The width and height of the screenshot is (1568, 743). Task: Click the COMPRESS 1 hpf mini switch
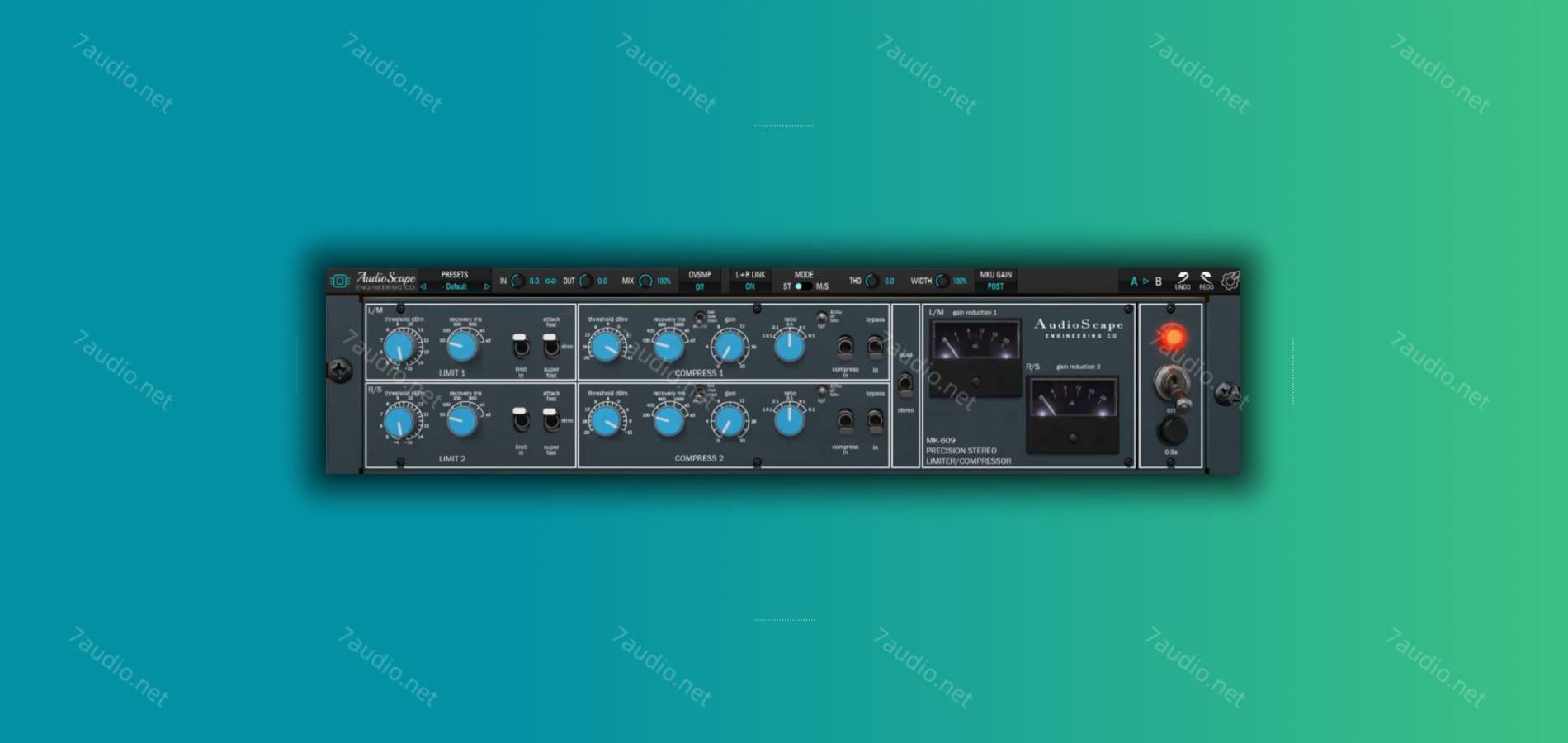(822, 317)
